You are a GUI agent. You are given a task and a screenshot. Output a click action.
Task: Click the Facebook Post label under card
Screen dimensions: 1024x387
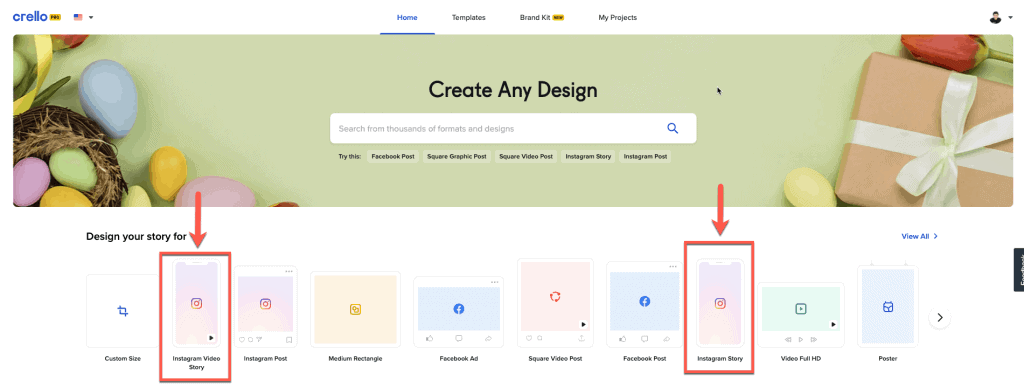coord(645,359)
